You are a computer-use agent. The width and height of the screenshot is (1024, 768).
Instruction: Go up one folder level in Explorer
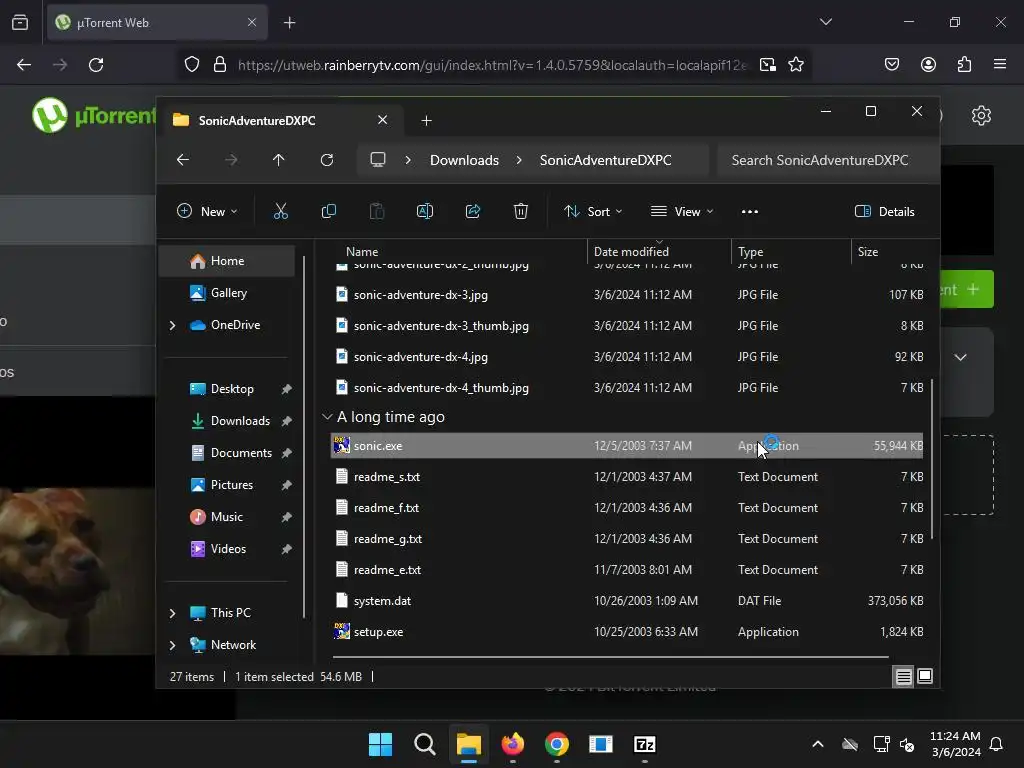pyautogui.click(x=278, y=160)
